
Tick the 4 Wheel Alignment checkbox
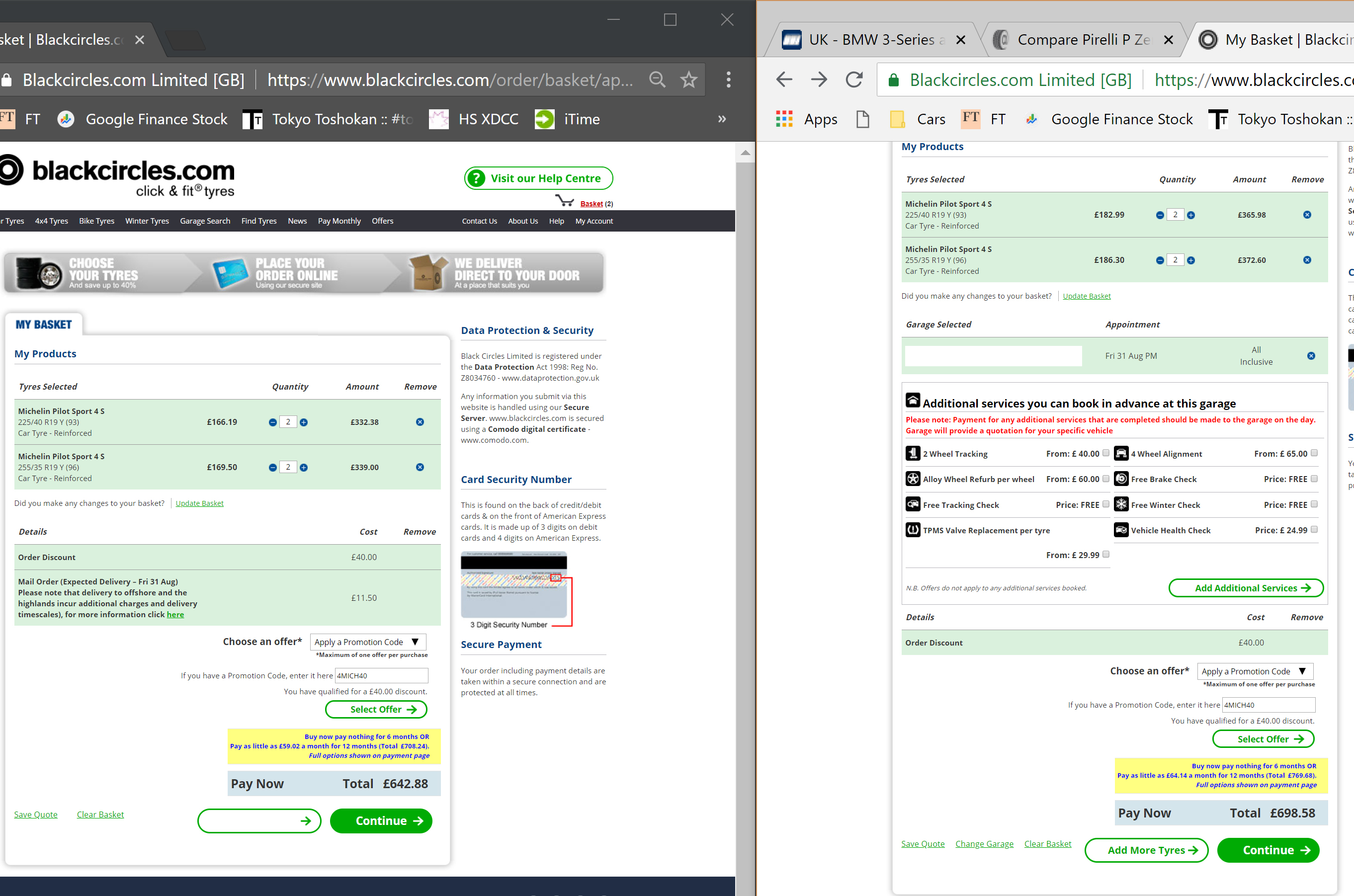[x=1314, y=453]
